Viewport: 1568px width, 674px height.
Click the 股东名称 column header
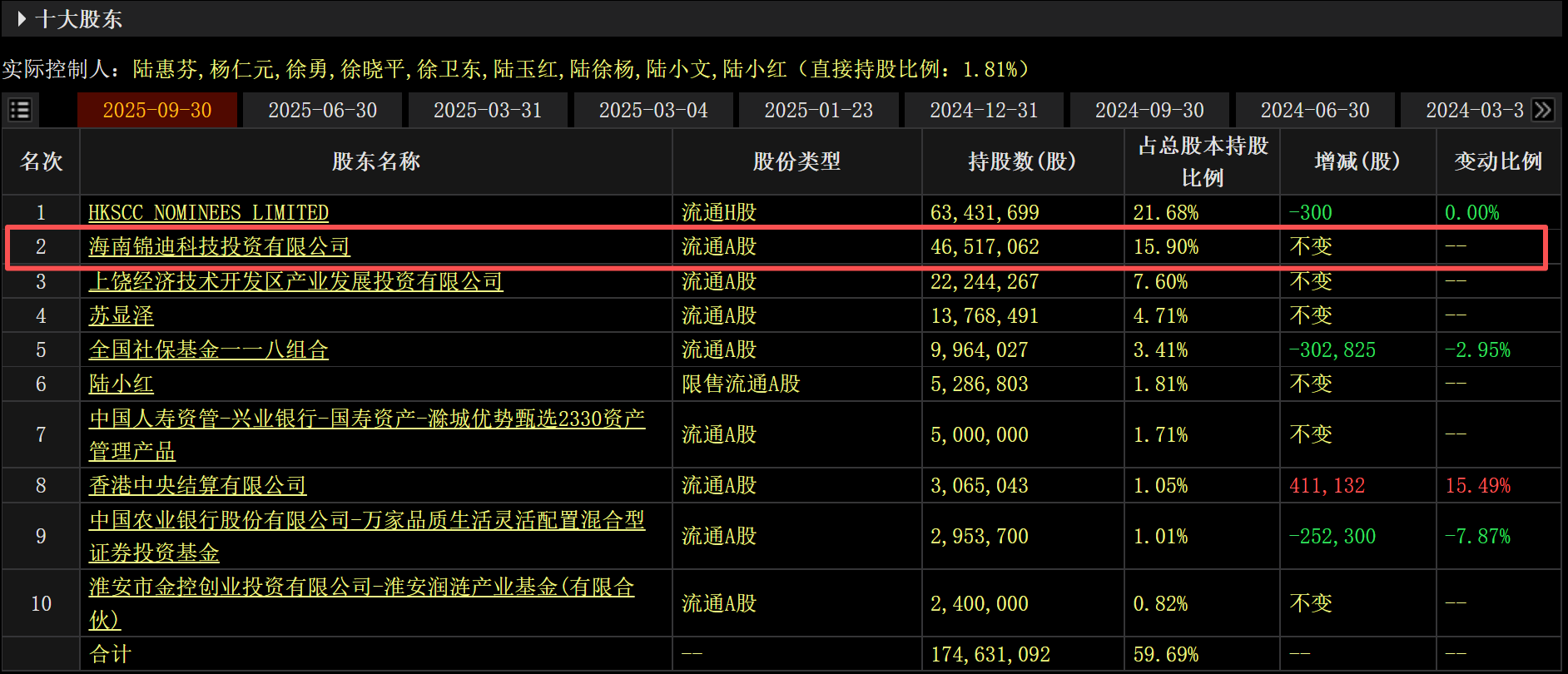pyautogui.click(x=376, y=161)
